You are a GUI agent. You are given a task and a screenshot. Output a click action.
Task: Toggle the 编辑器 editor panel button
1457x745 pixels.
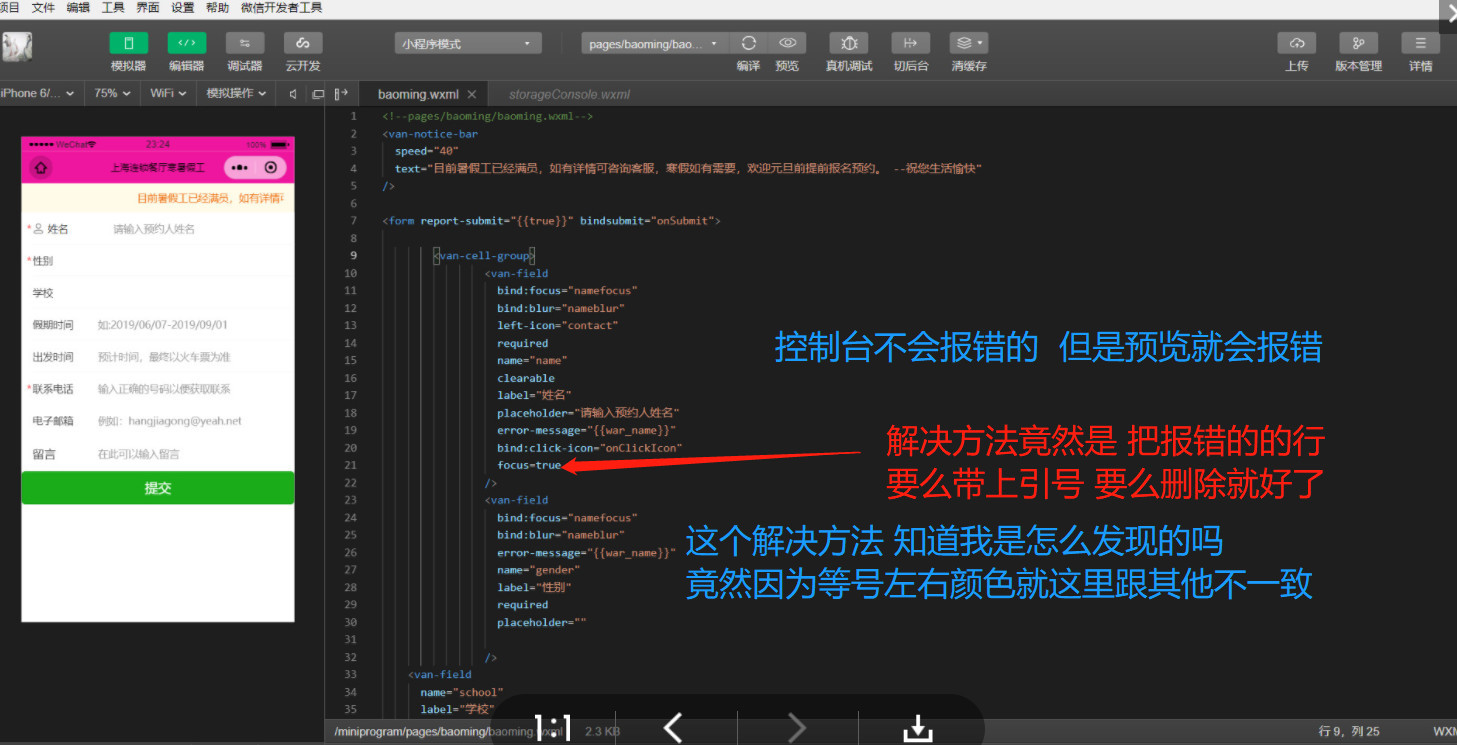186,43
